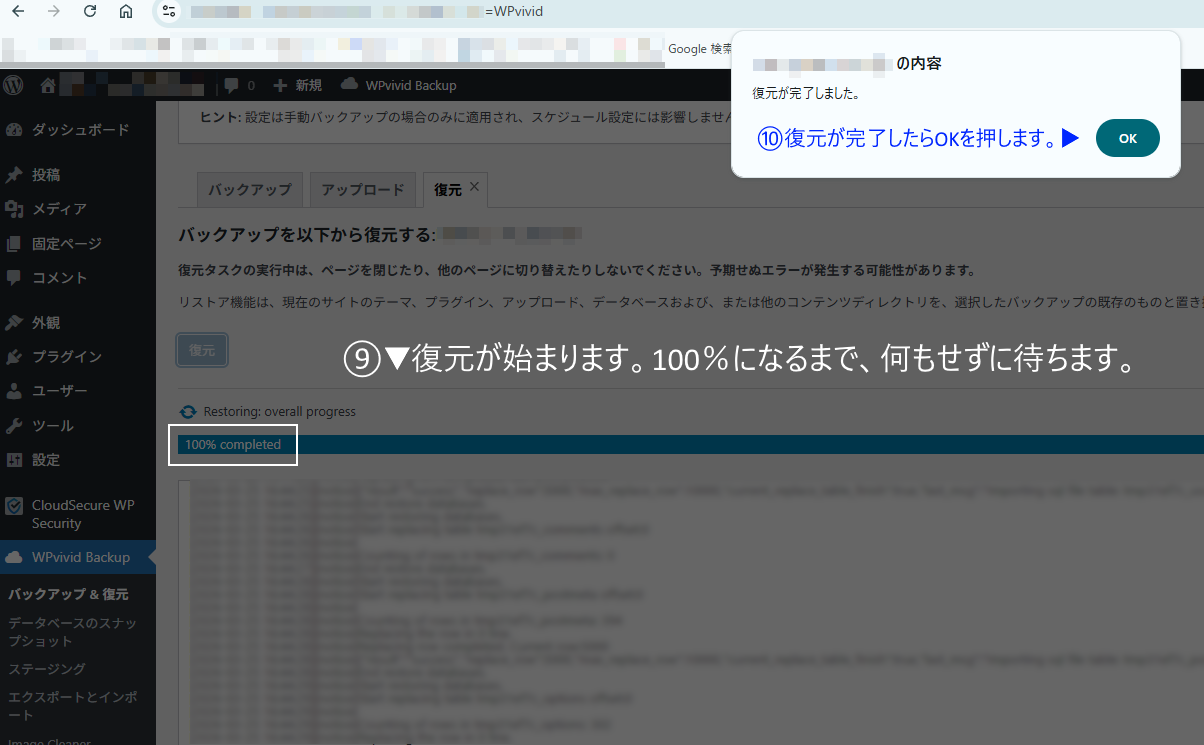Click the 100% completed progress bar
The image size is (1204, 745).
coord(690,444)
